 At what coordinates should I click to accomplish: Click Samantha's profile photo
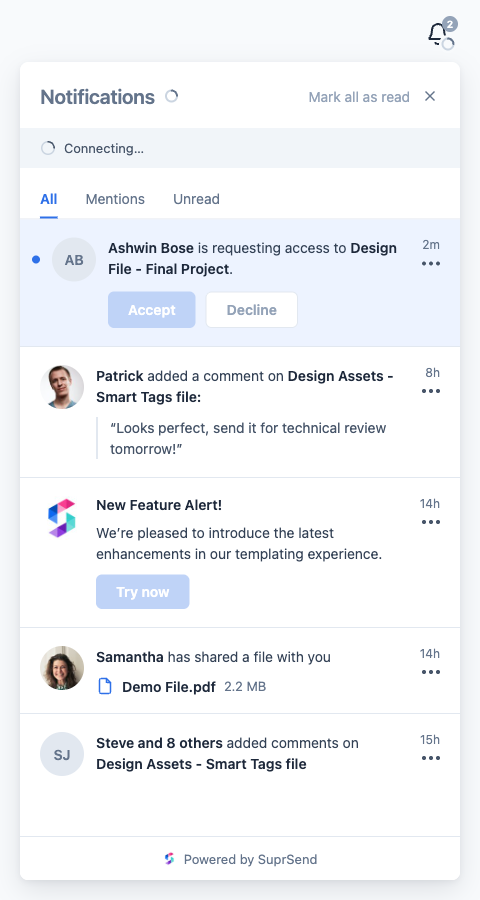pyautogui.click(x=62, y=668)
